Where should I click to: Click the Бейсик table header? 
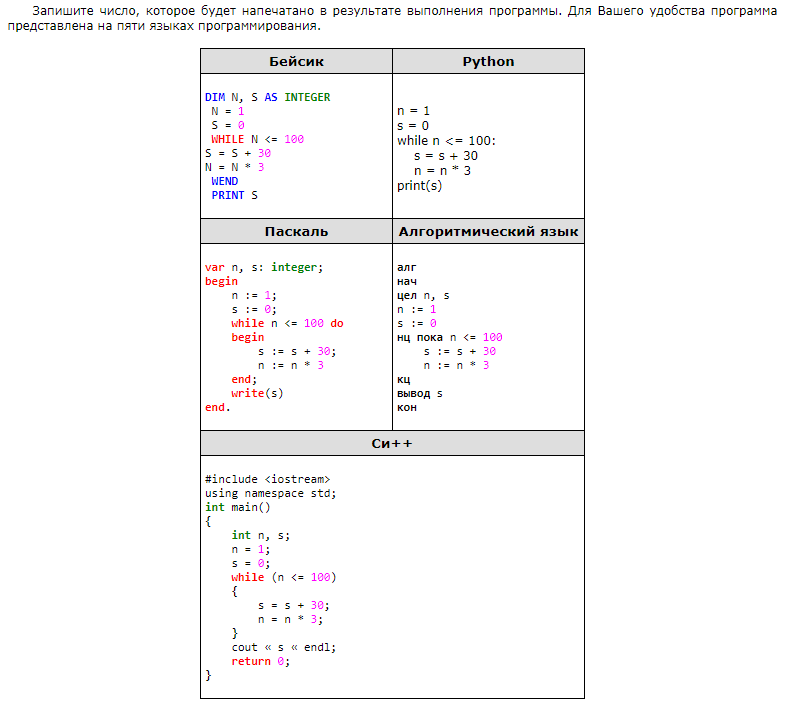click(296, 62)
